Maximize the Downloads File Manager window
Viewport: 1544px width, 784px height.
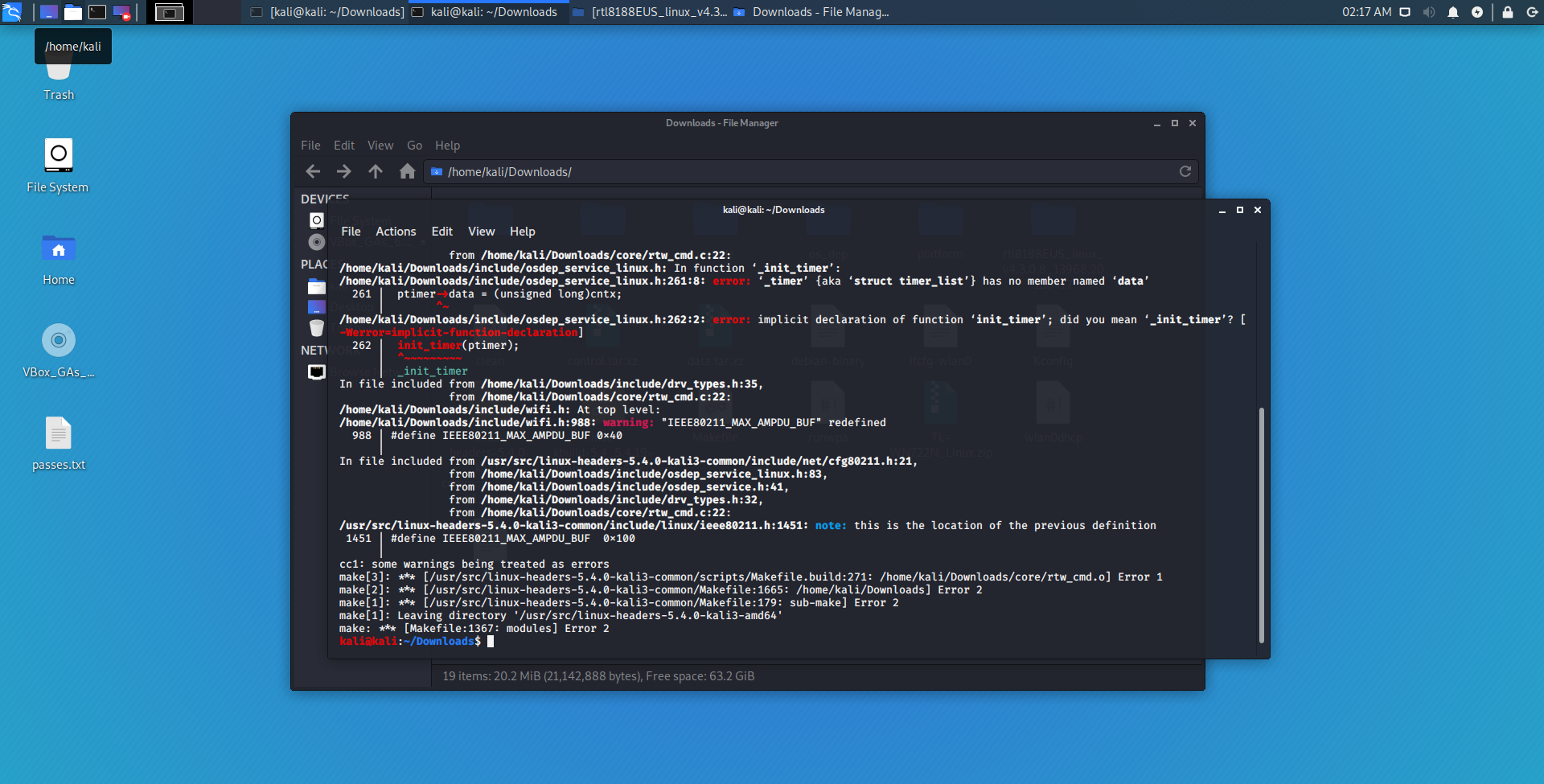[x=1175, y=123]
